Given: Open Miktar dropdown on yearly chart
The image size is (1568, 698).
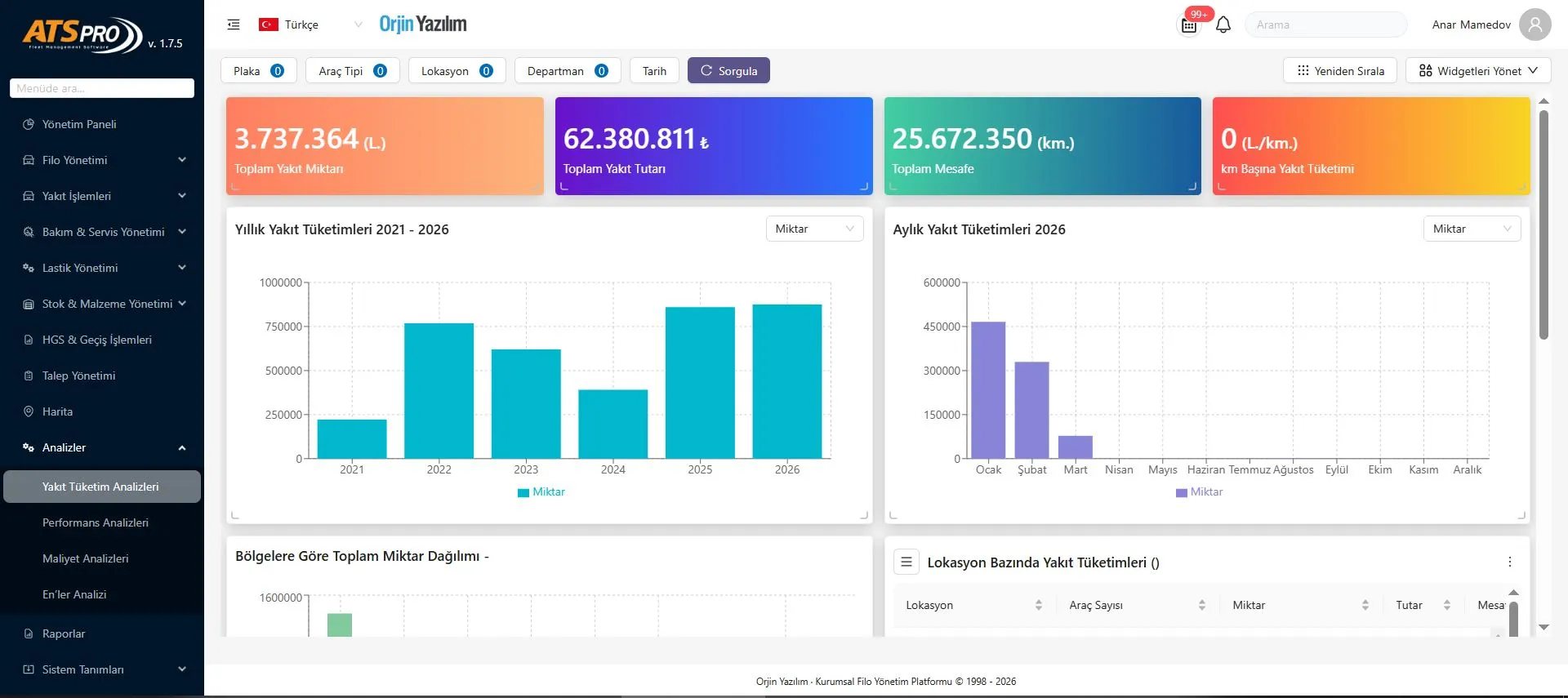Looking at the screenshot, I should pyautogui.click(x=814, y=229).
